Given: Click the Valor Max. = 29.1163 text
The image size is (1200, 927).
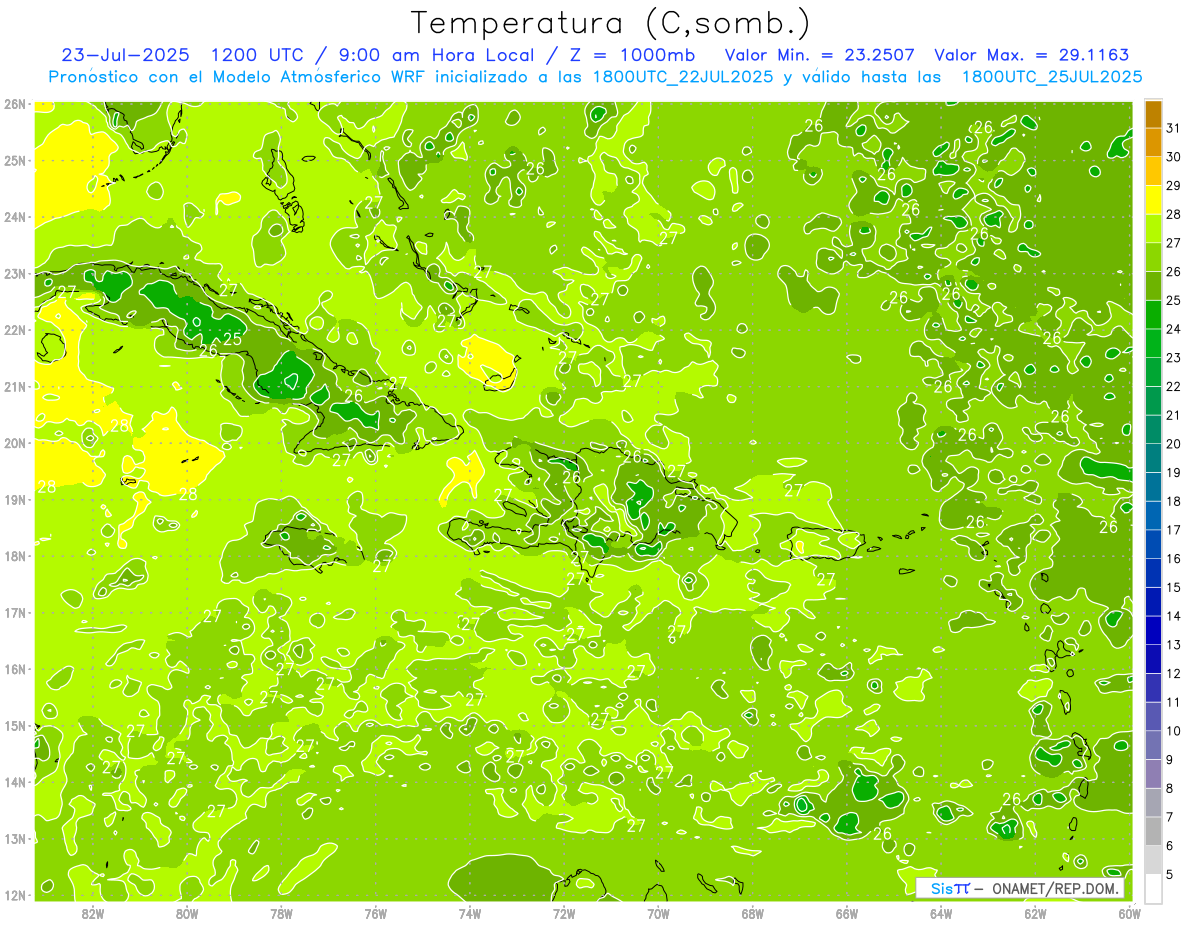Looking at the screenshot, I should point(1034,55).
